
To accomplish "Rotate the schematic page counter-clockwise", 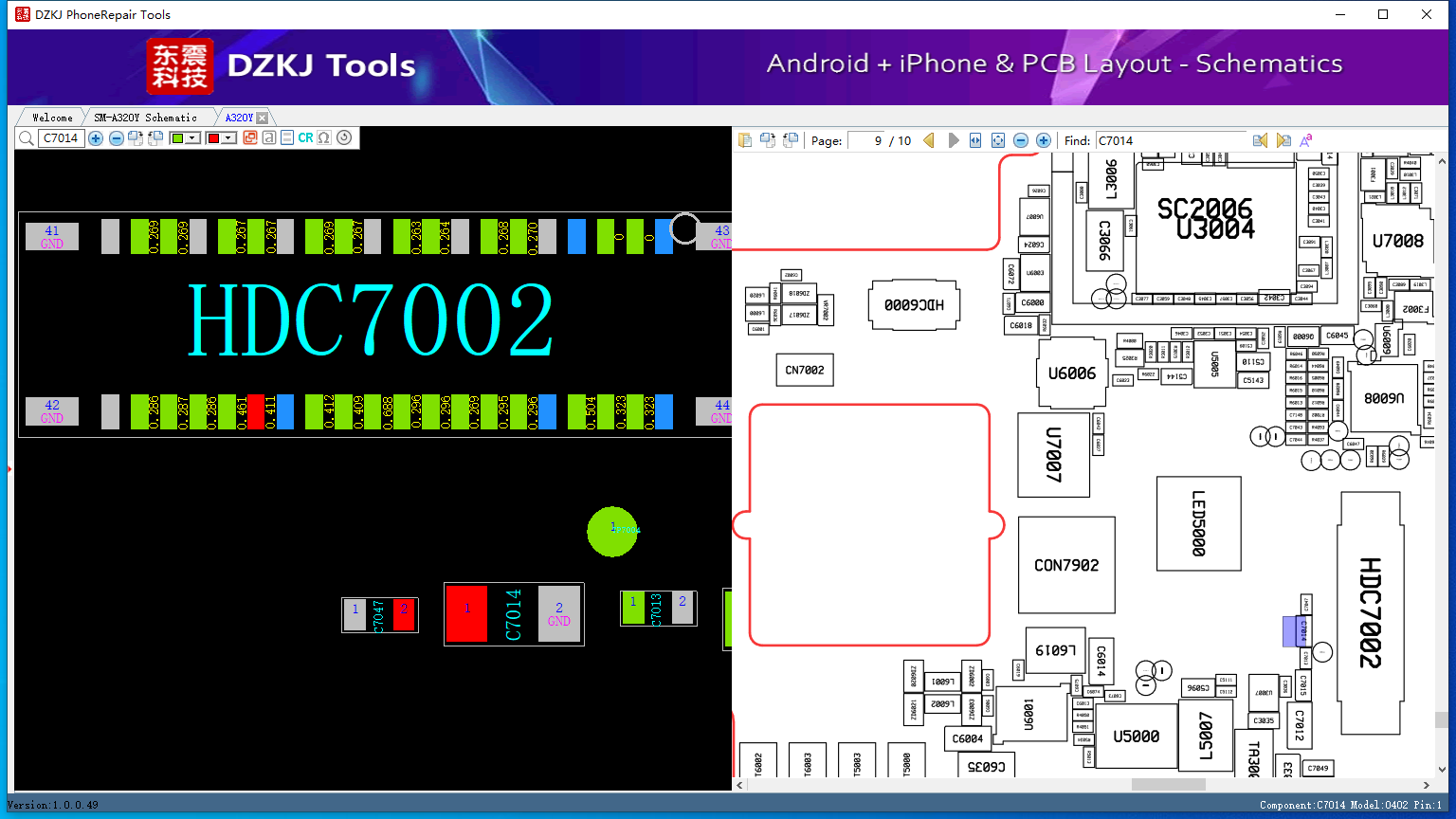I will coord(791,140).
